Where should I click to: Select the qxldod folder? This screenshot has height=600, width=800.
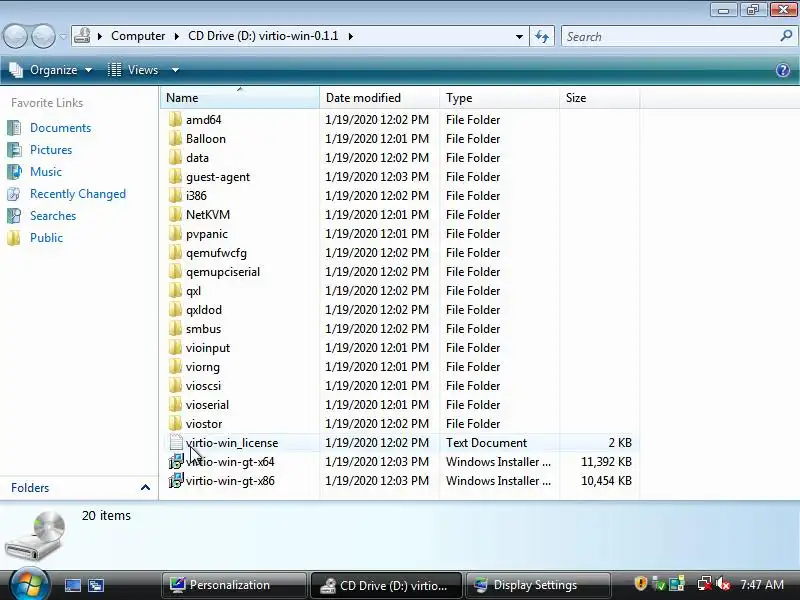click(204, 310)
